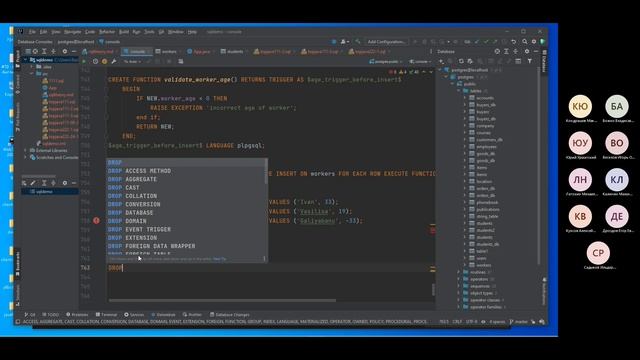This screenshot has width=640, height=360.
Task: Open the Tools menu
Action: point(149,32)
